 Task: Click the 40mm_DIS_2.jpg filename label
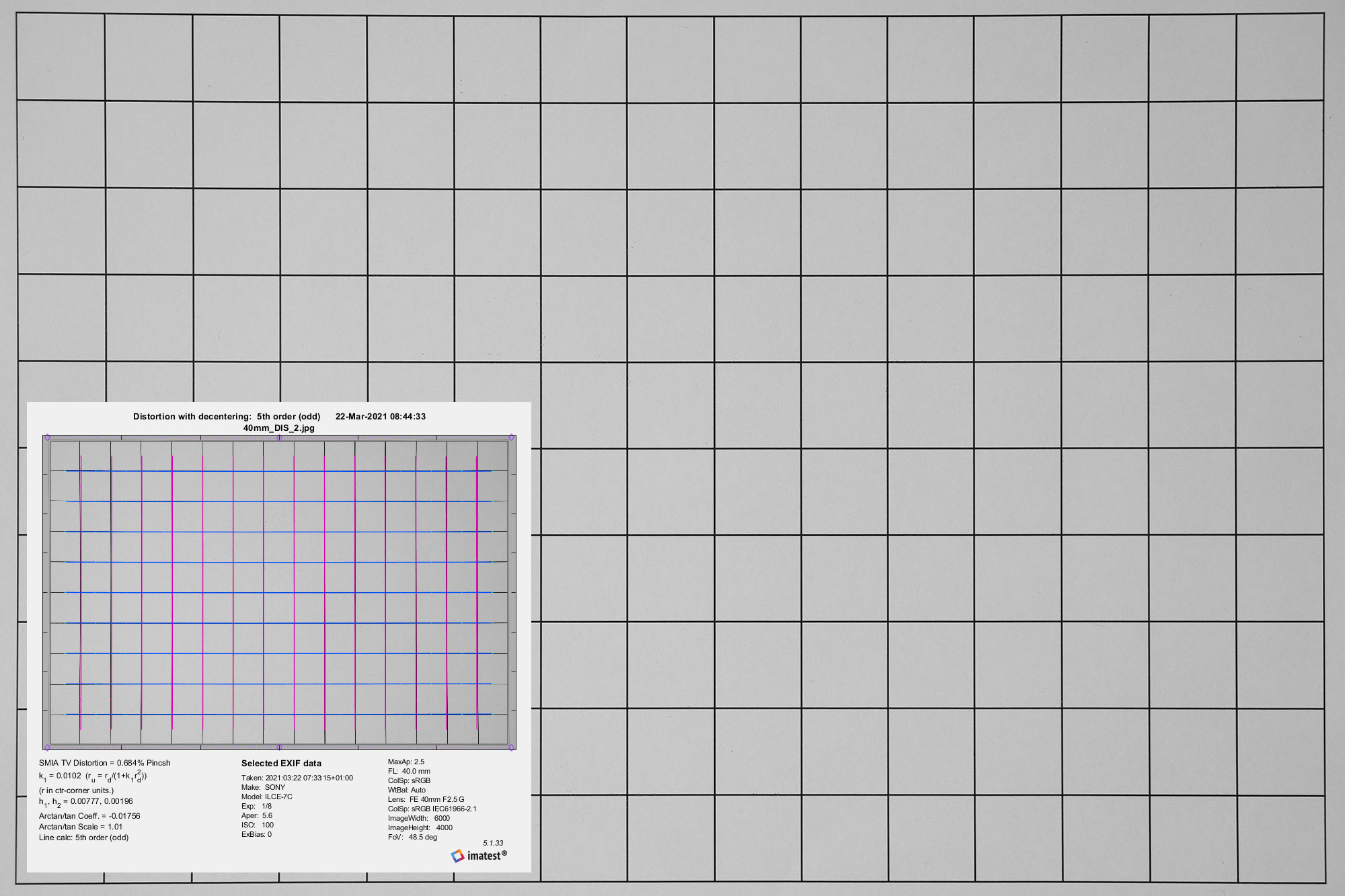(278, 428)
